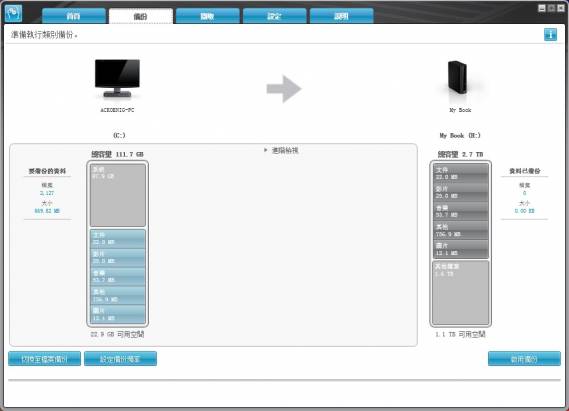This screenshot has width=569, height=411.
Task: Click the 切換至檔案備份 button
Action: (45, 359)
